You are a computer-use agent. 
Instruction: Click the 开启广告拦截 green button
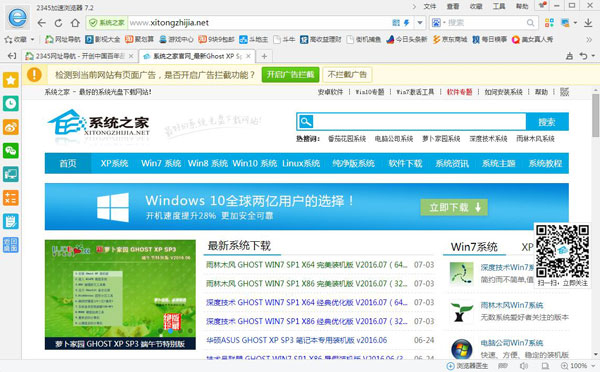pos(290,75)
